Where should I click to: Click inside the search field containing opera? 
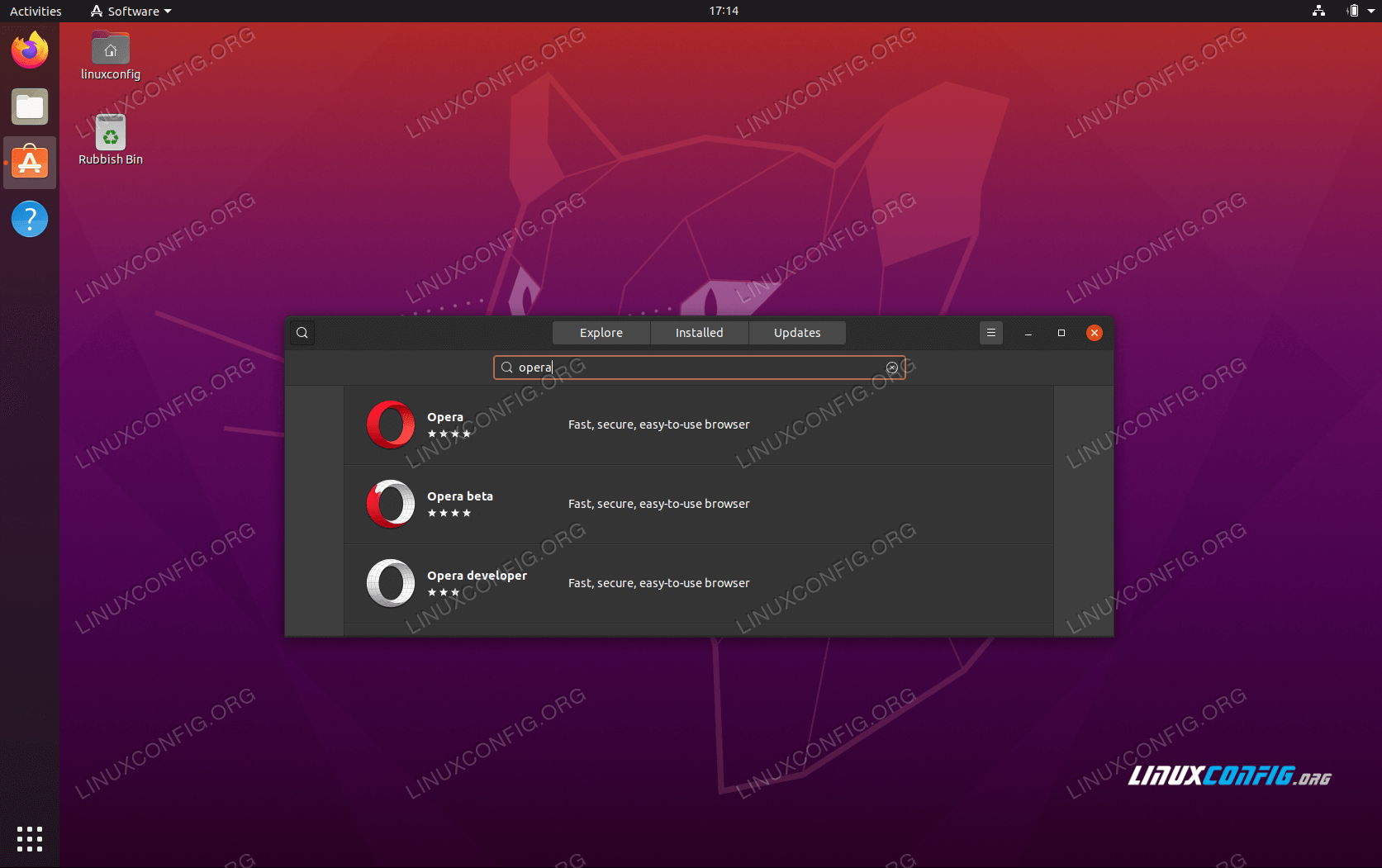click(x=699, y=368)
